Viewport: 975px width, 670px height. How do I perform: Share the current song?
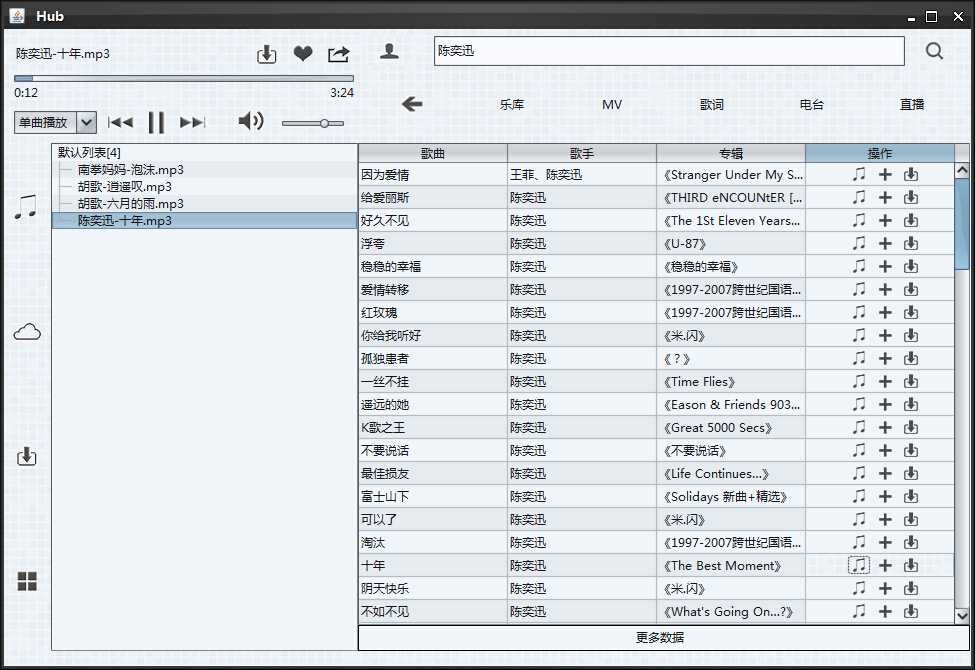click(338, 54)
